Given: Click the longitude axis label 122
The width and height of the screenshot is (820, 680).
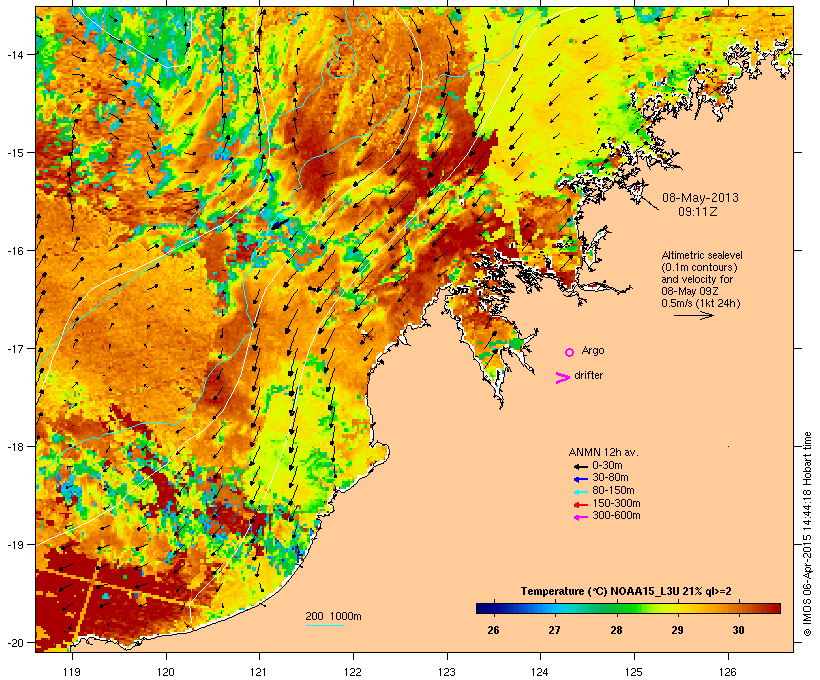Looking at the screenshot, I should point(353,672).
